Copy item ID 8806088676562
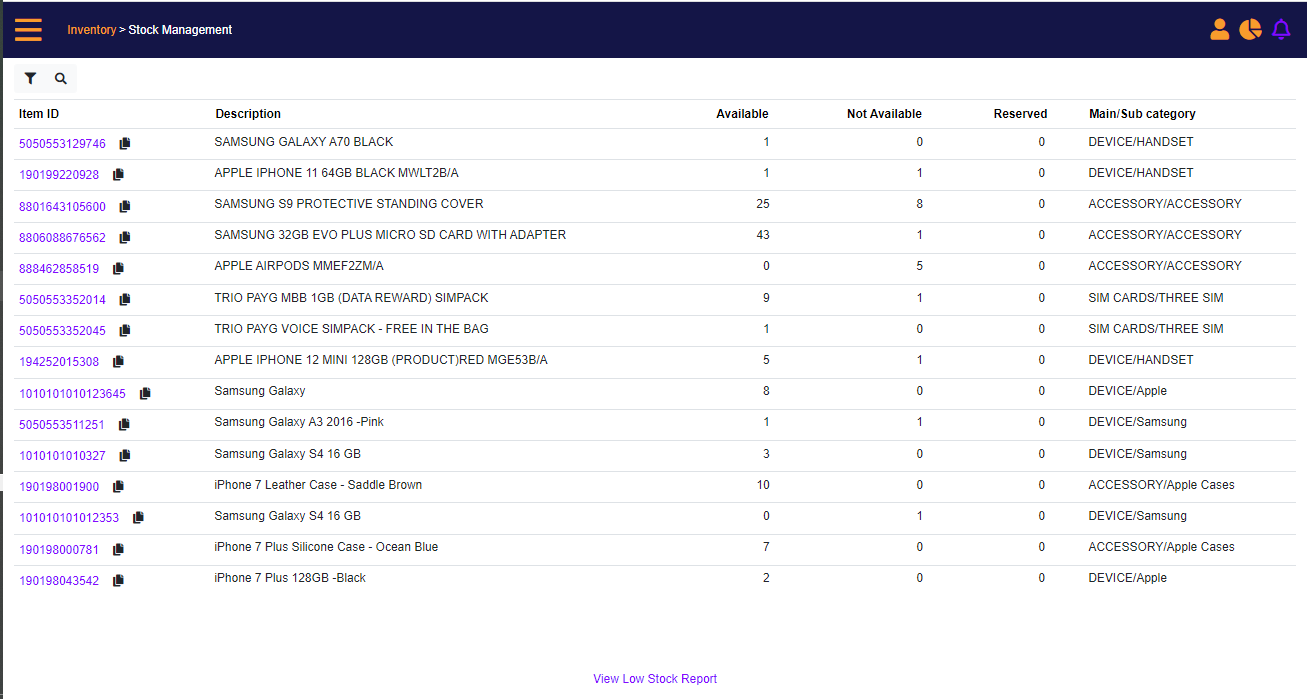The image size is (1307, 699). click(125, 238)
